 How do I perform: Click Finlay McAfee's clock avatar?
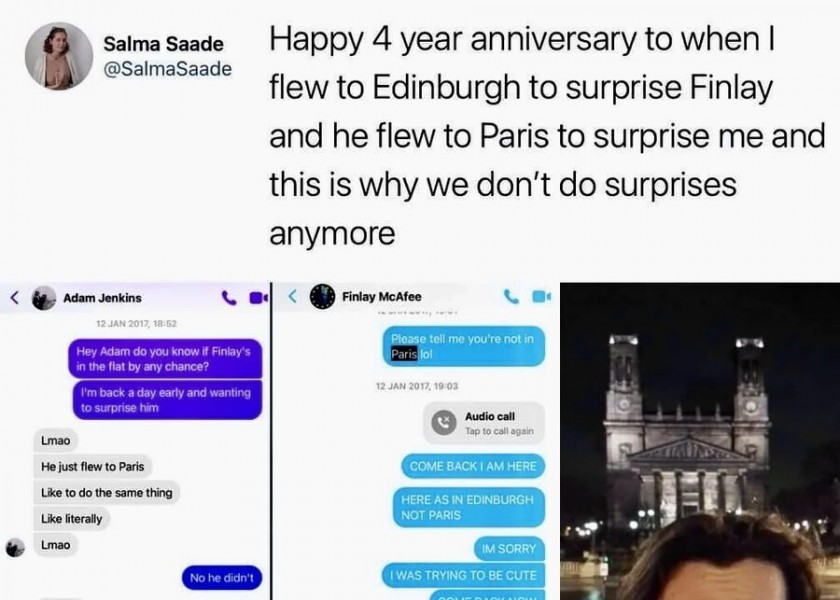[321, 296]
